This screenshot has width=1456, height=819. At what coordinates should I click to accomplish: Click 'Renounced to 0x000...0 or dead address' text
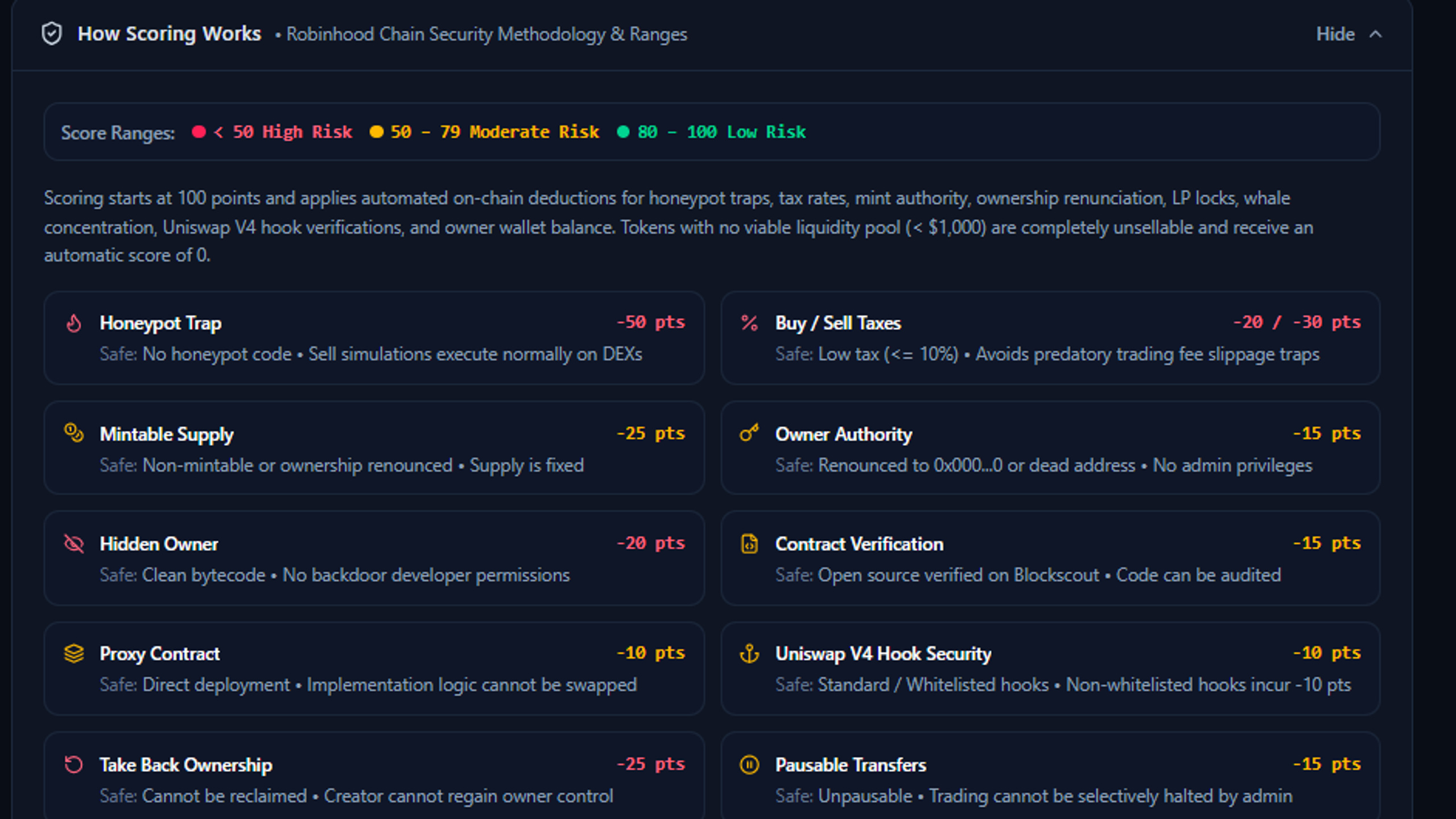point(976,465)
